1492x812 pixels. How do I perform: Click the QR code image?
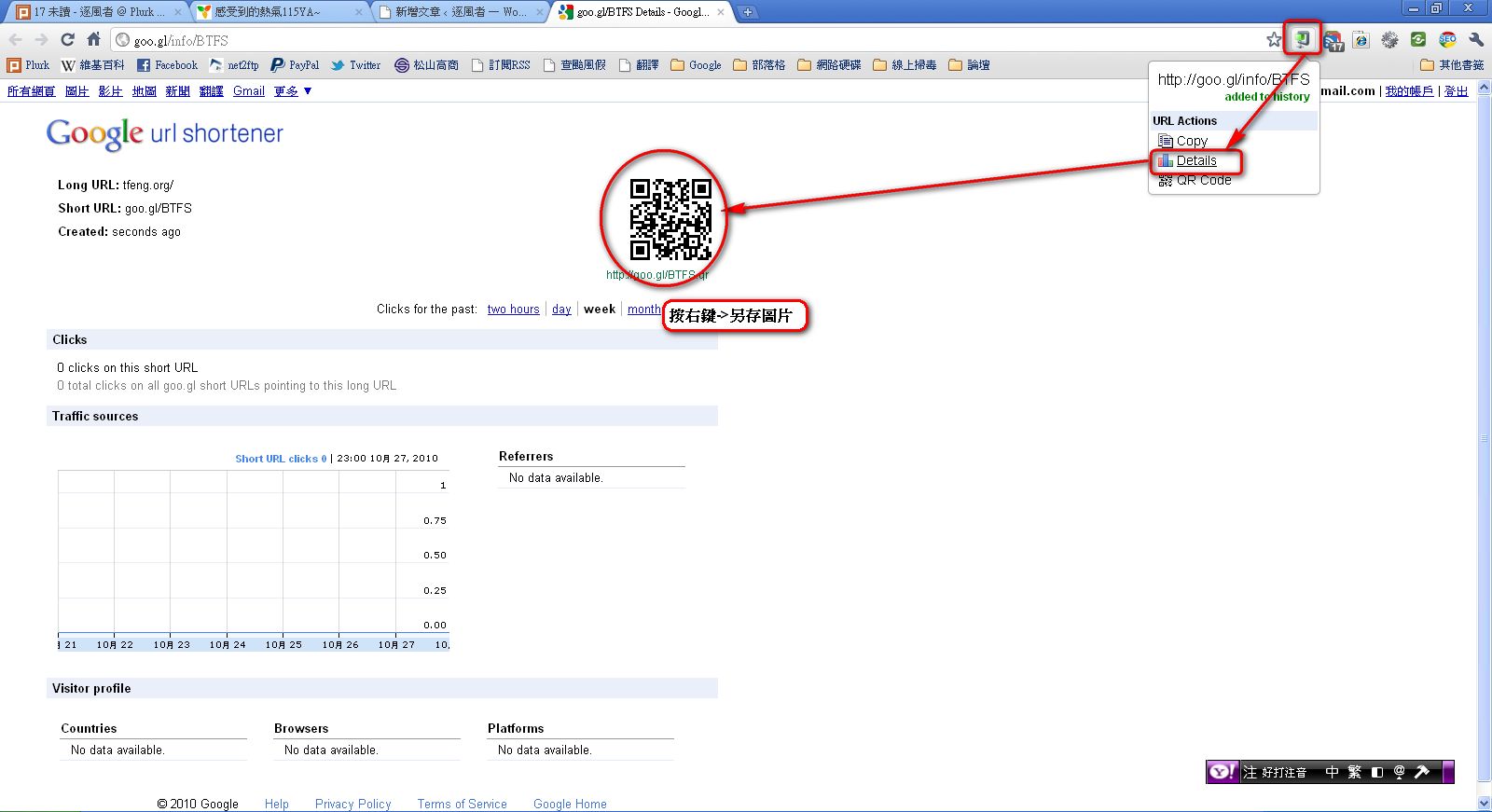(670, 219)
